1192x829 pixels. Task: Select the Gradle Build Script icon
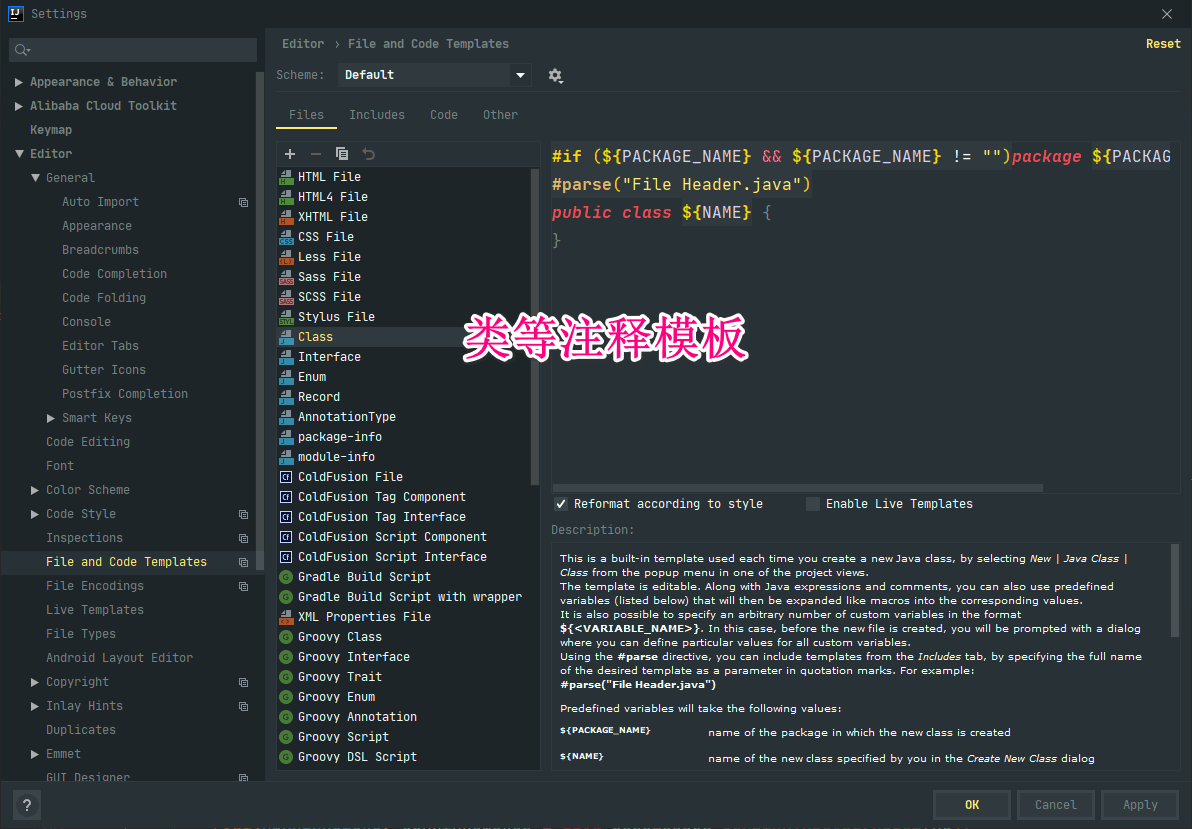(x=286, y=577)
